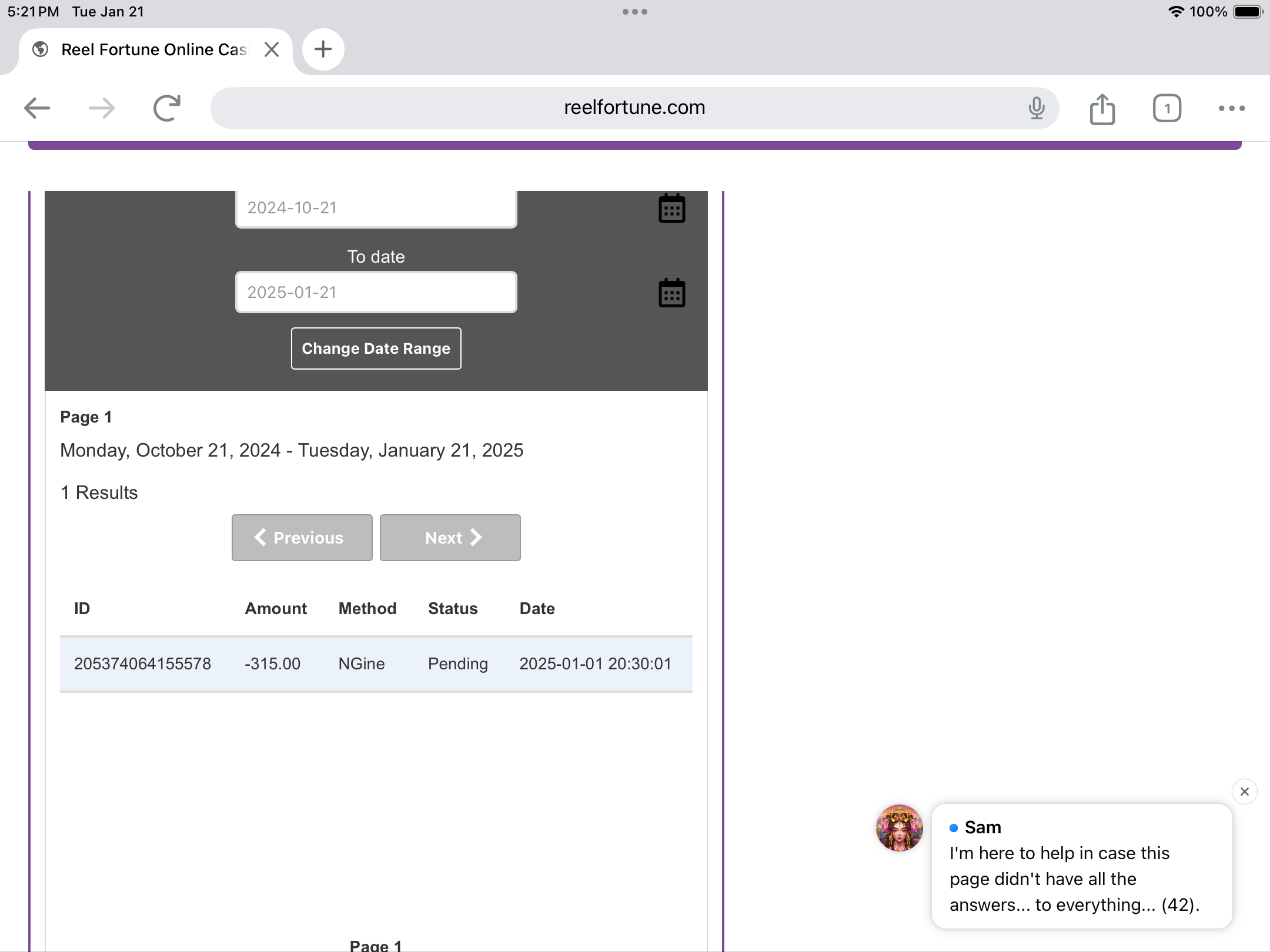Select the Reel Fortune Online Casino tab

(x=155, y=49)
